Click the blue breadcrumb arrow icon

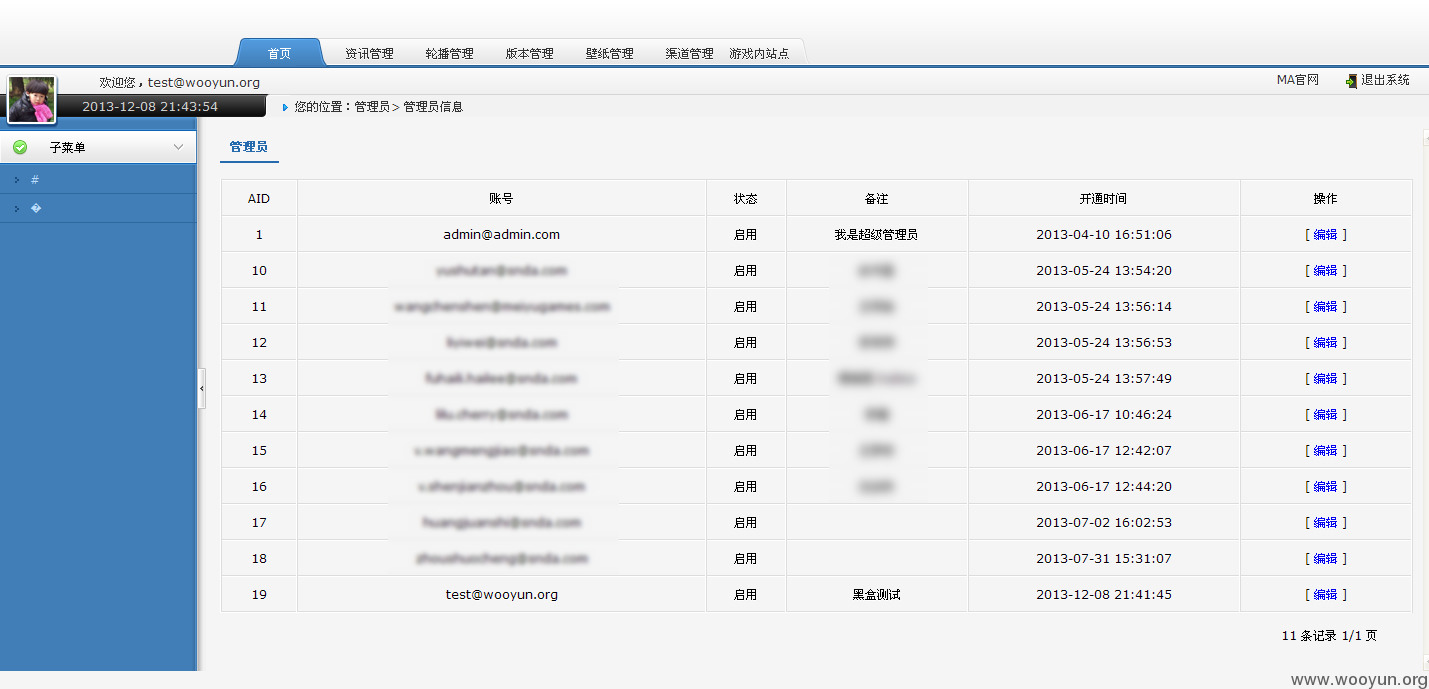[x=285, y=107]
